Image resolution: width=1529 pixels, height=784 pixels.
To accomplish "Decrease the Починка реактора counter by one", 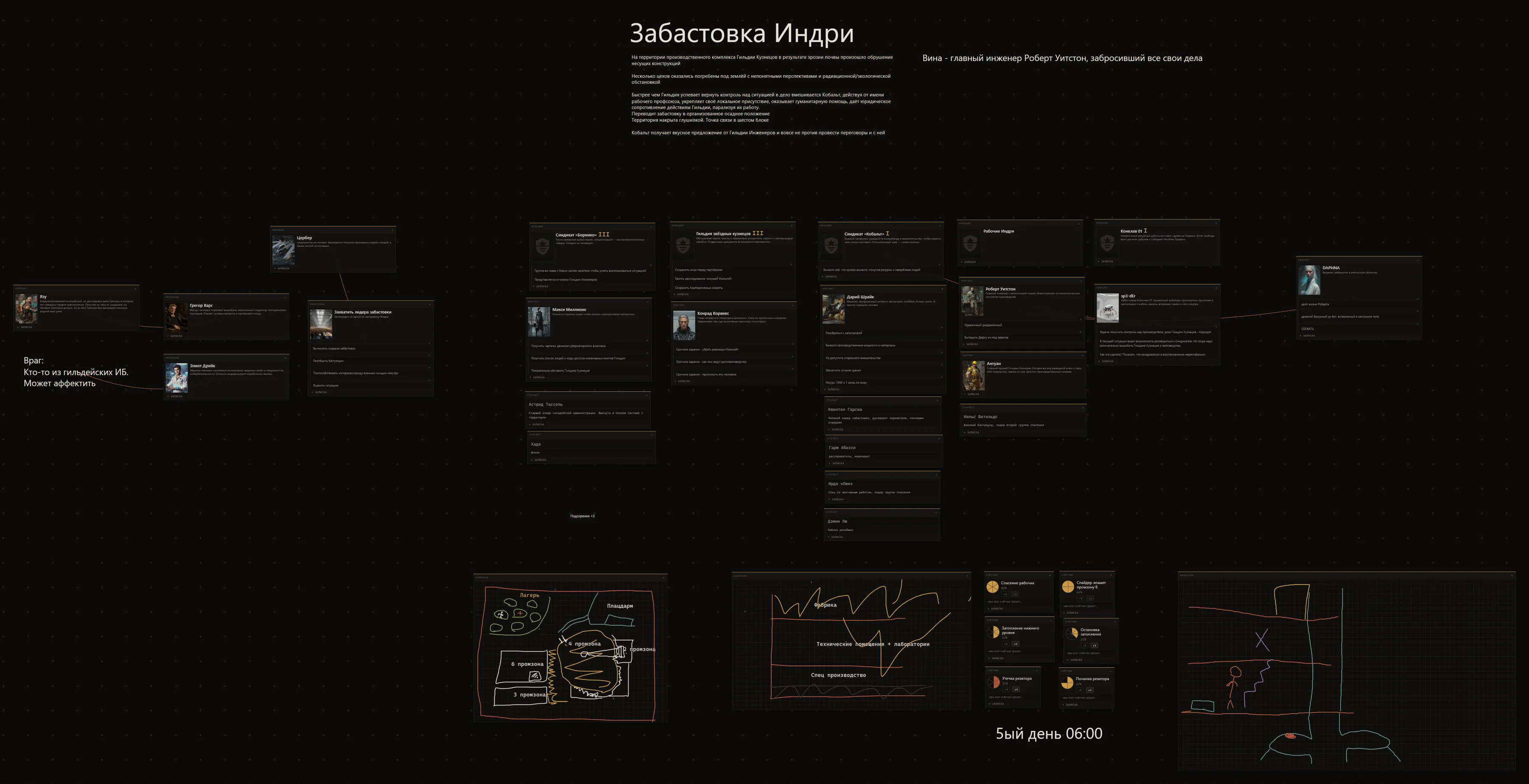I will click(1080, 690).
